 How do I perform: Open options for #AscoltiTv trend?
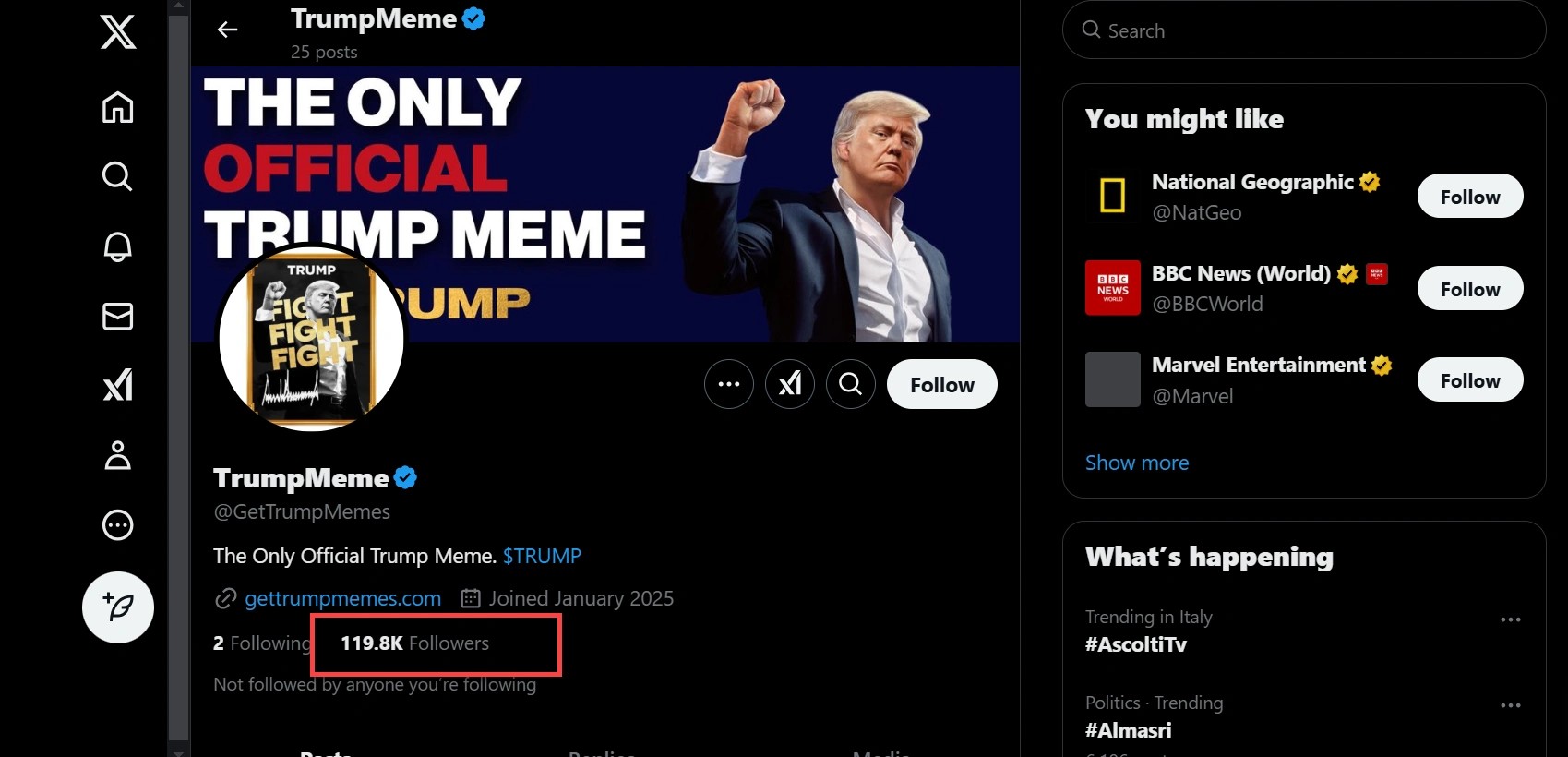point(1510,619)
